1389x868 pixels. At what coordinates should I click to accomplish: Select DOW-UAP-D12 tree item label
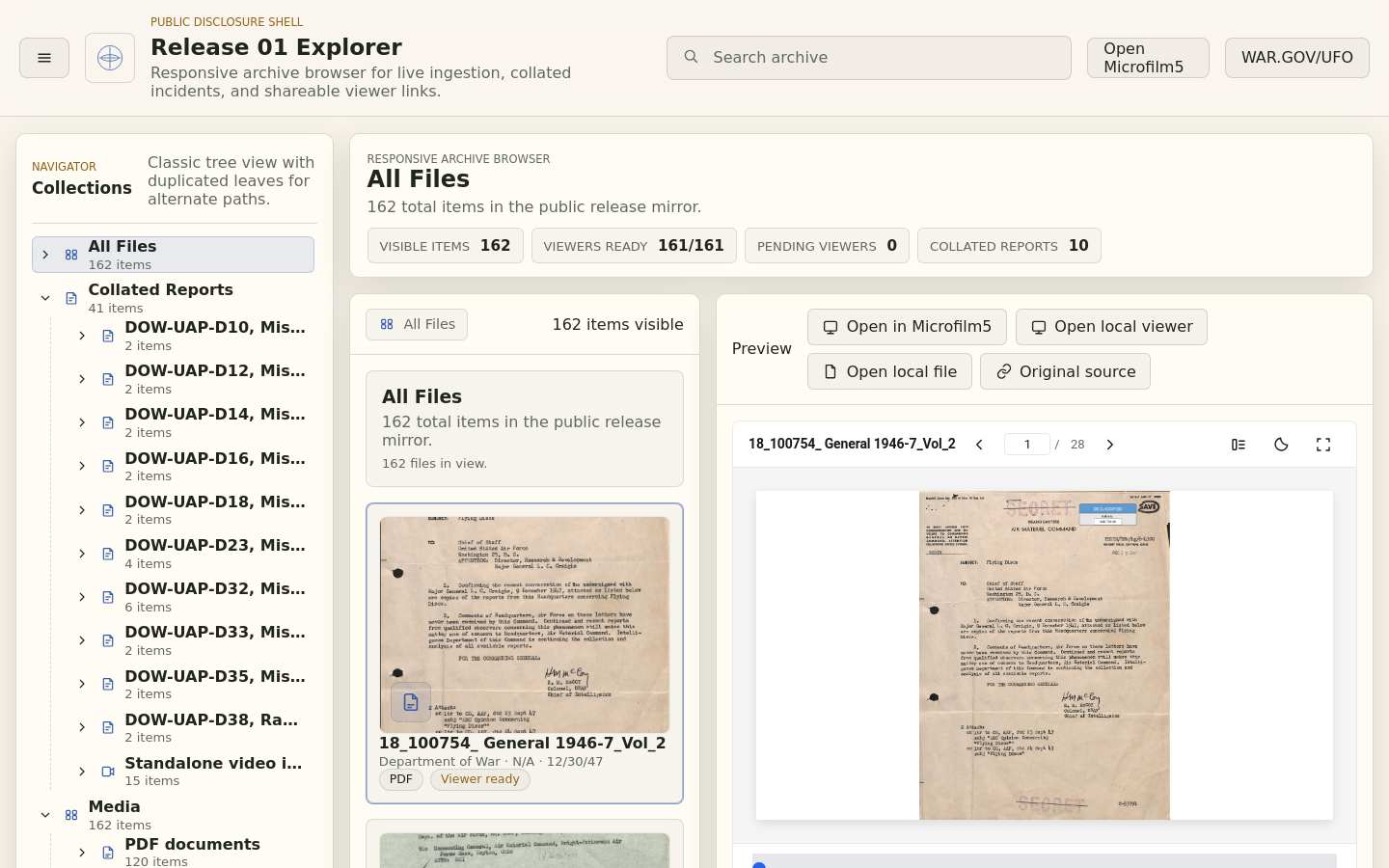215,370
